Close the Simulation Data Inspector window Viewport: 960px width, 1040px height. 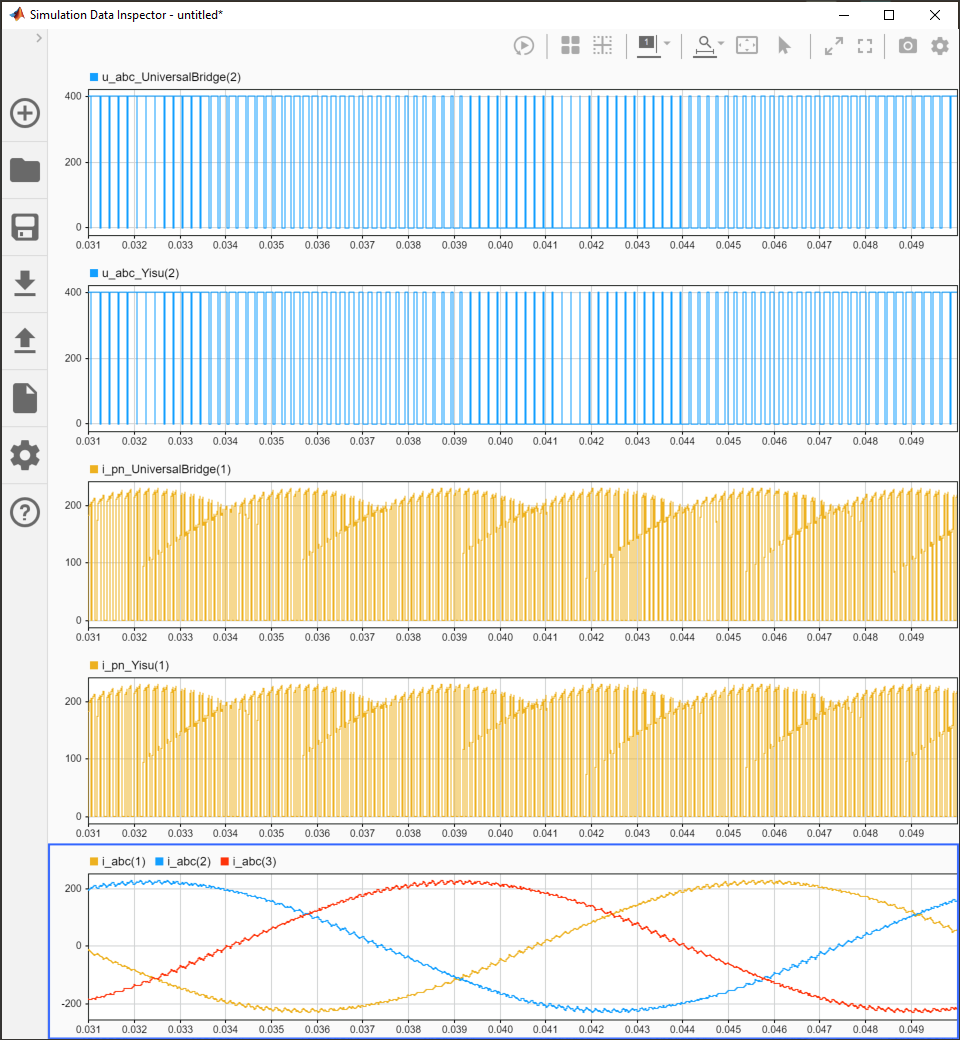(935, 15)
